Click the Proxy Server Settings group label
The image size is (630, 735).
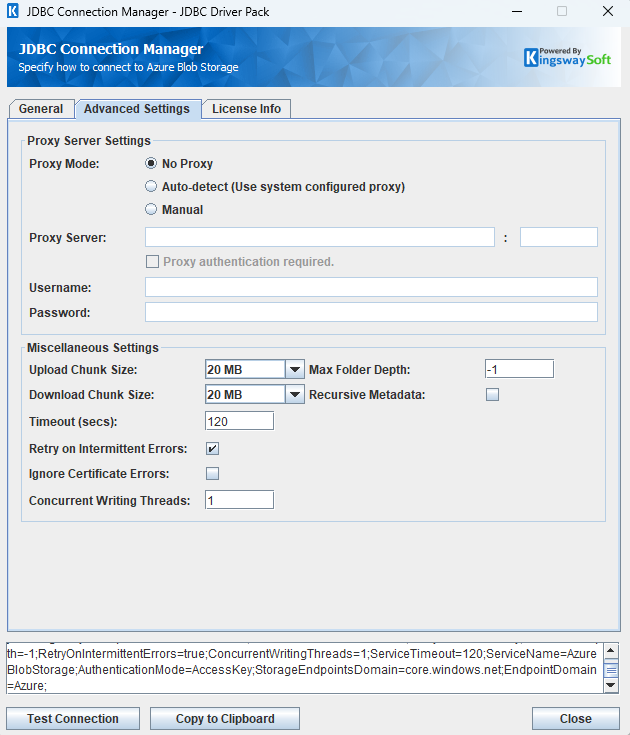(89, 141)
